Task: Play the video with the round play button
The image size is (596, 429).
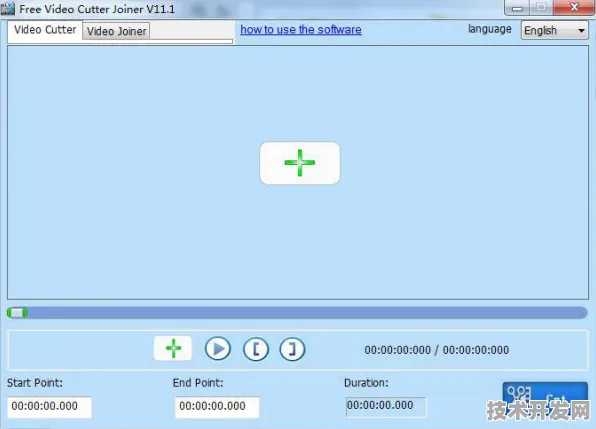Action: coord(218,348)
